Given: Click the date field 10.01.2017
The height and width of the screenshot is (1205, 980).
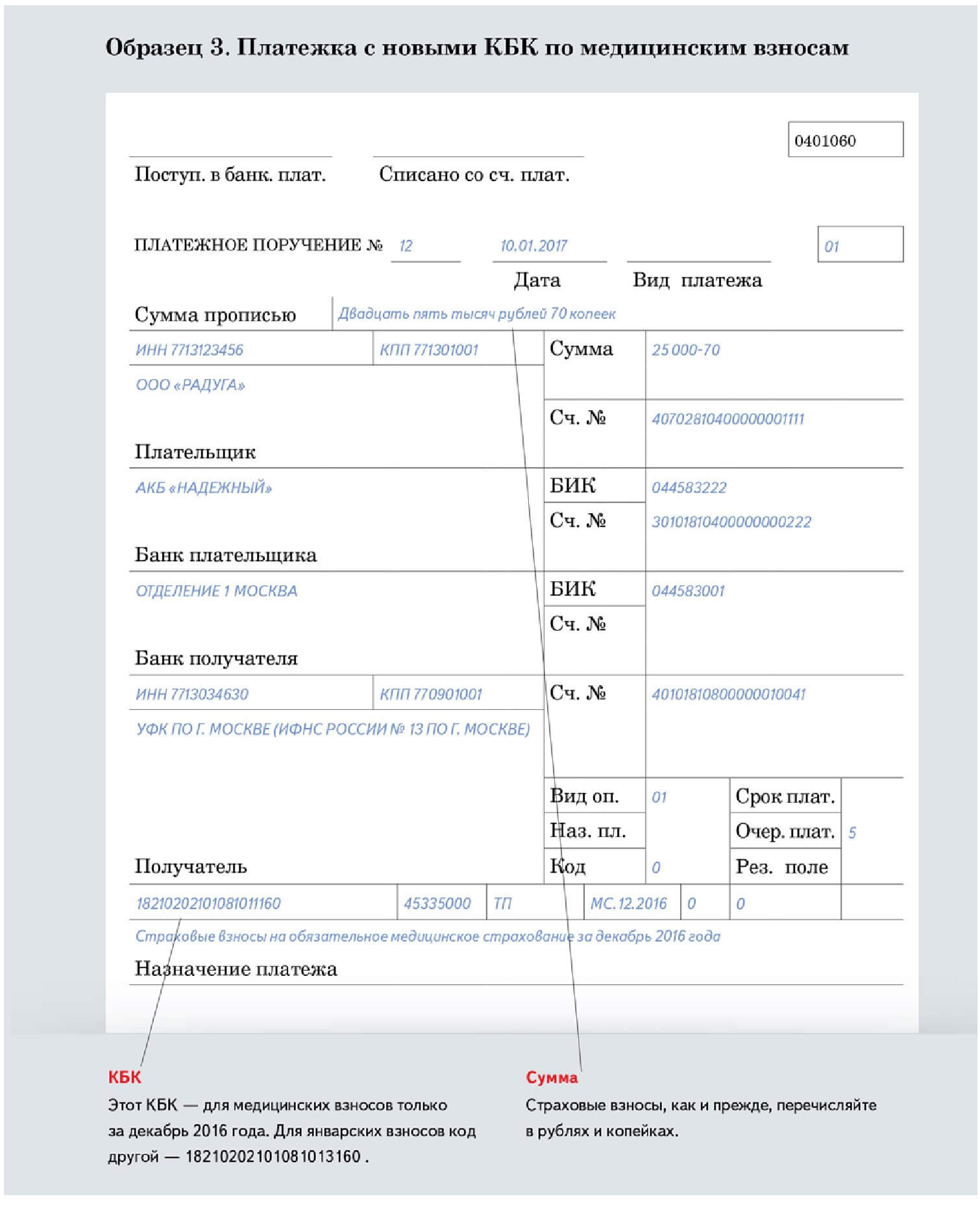Looking at the screenshot, I should point(549,247).
